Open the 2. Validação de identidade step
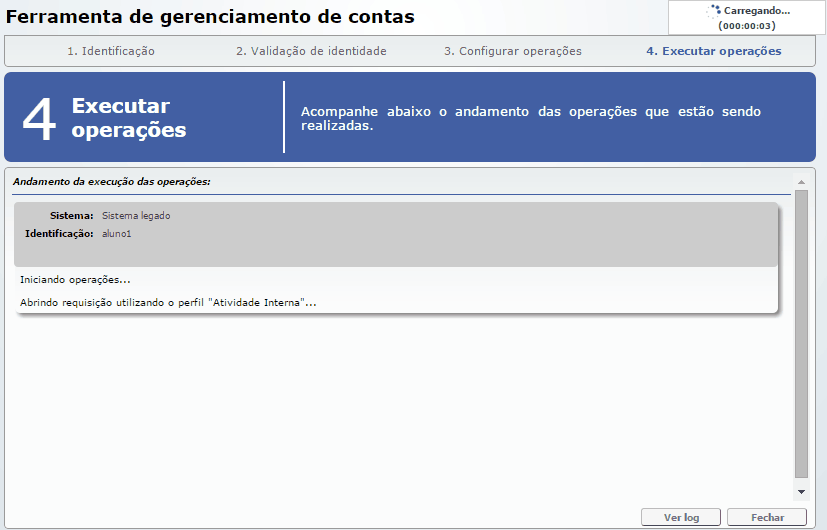Screen dimensions: 827x530 pyautogui.click(x=311, y=51)
